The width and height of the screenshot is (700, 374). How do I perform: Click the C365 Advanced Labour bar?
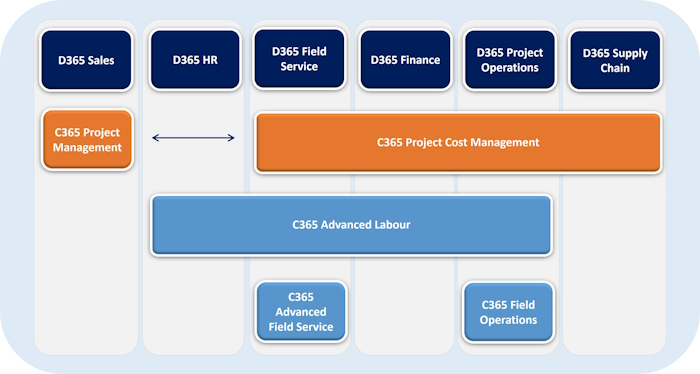point(351,225)
